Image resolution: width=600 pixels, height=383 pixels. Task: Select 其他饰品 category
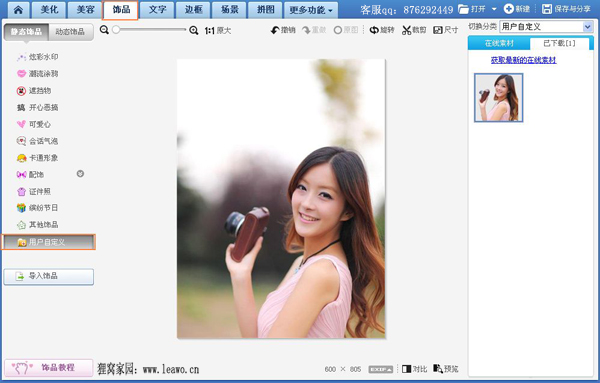(38, 225)
